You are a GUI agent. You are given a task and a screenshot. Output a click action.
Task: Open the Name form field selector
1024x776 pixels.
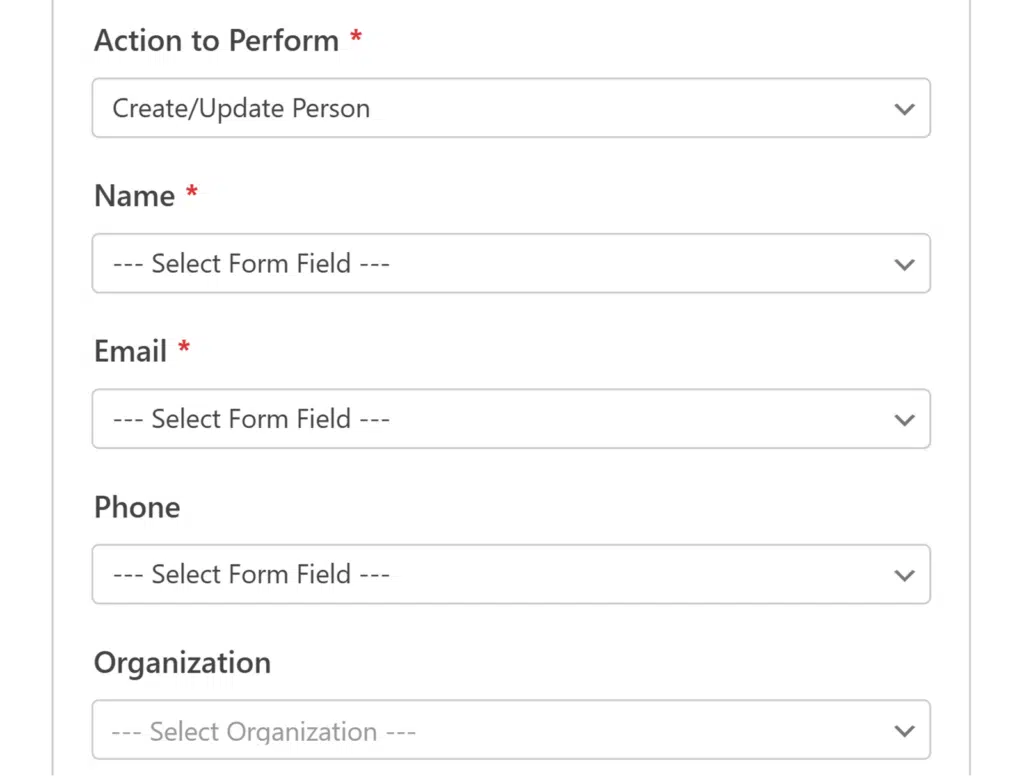coord(511,263)
